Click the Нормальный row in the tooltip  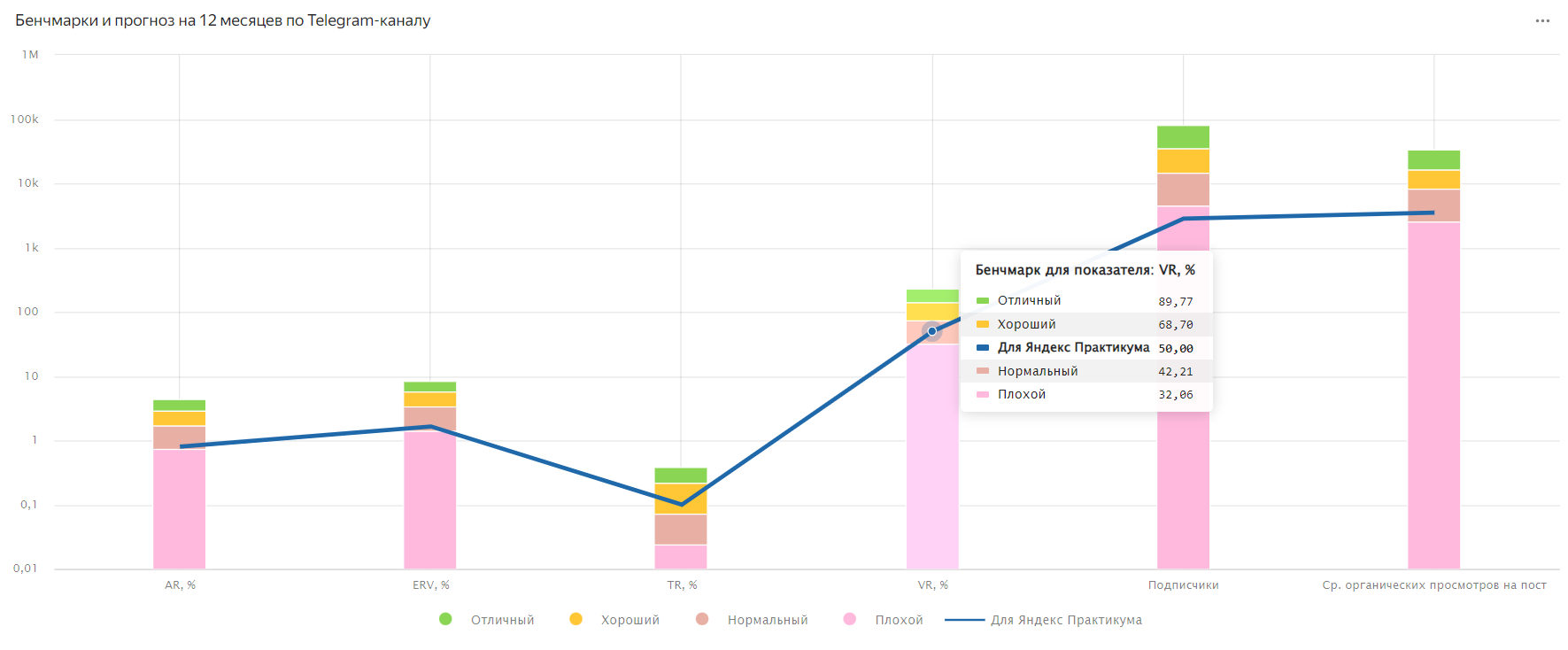click(x=1085, y=372)
